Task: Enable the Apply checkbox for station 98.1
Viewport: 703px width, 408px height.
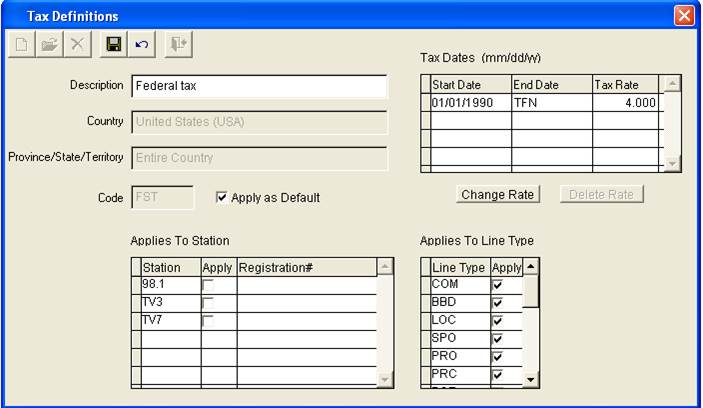Action: 208,286
